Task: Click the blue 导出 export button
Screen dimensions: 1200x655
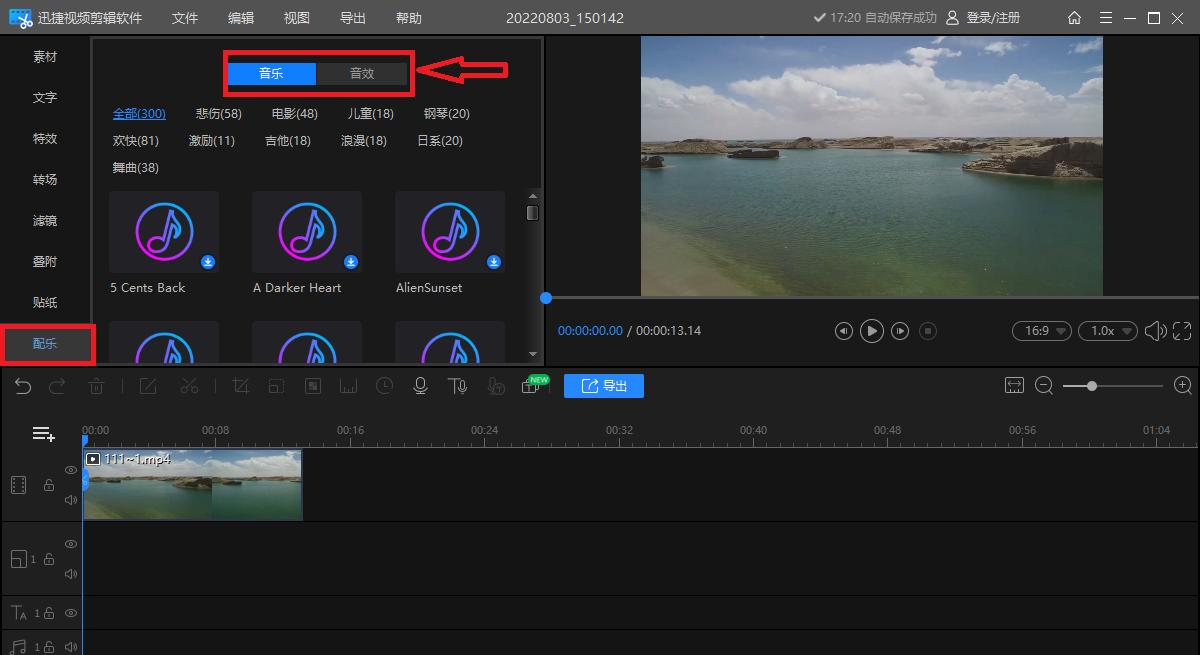Action: click(x=604, y=386)
